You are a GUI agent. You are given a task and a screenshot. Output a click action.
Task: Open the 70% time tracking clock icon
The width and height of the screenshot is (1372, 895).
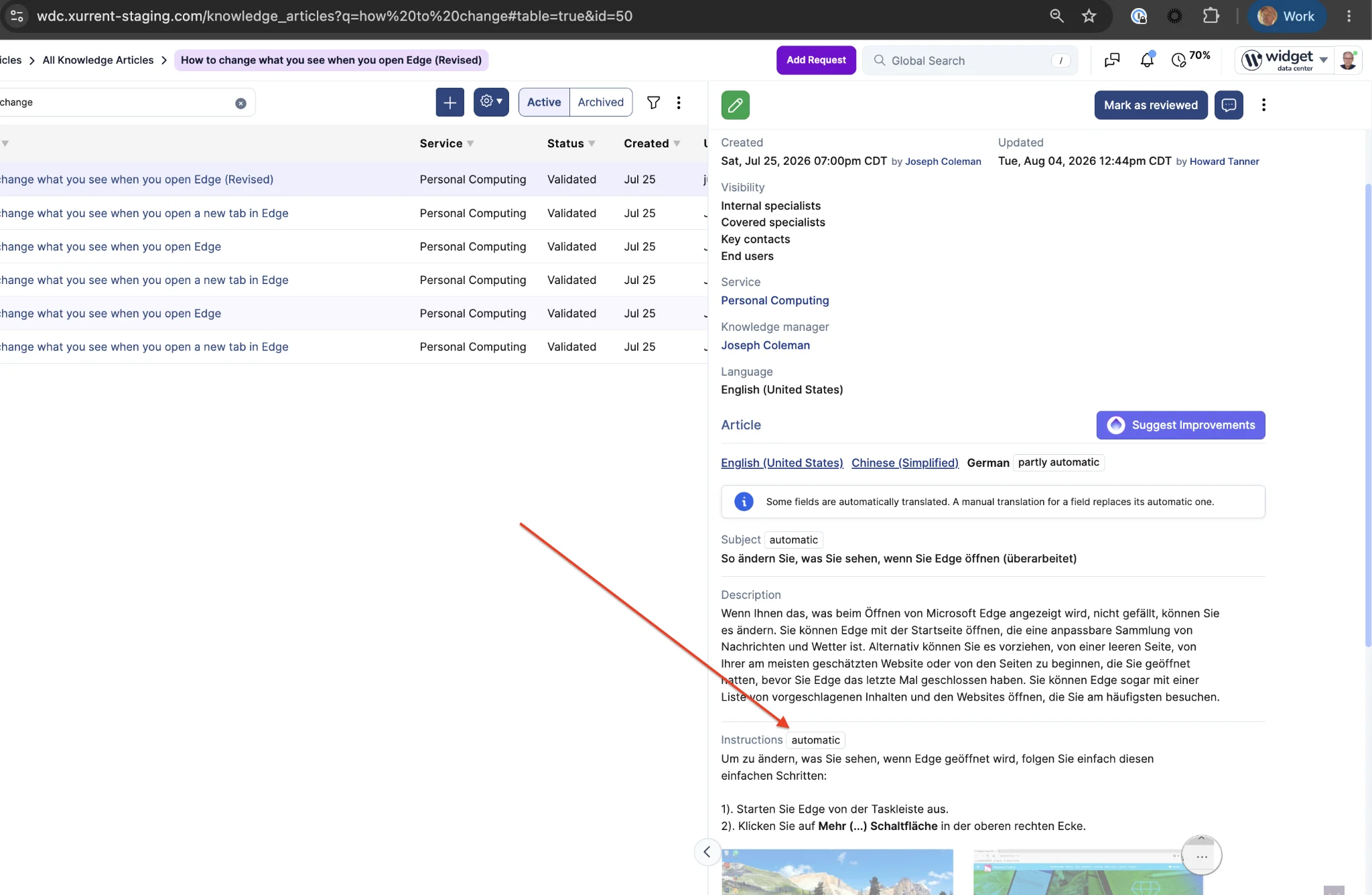[x=1178, y=61]
